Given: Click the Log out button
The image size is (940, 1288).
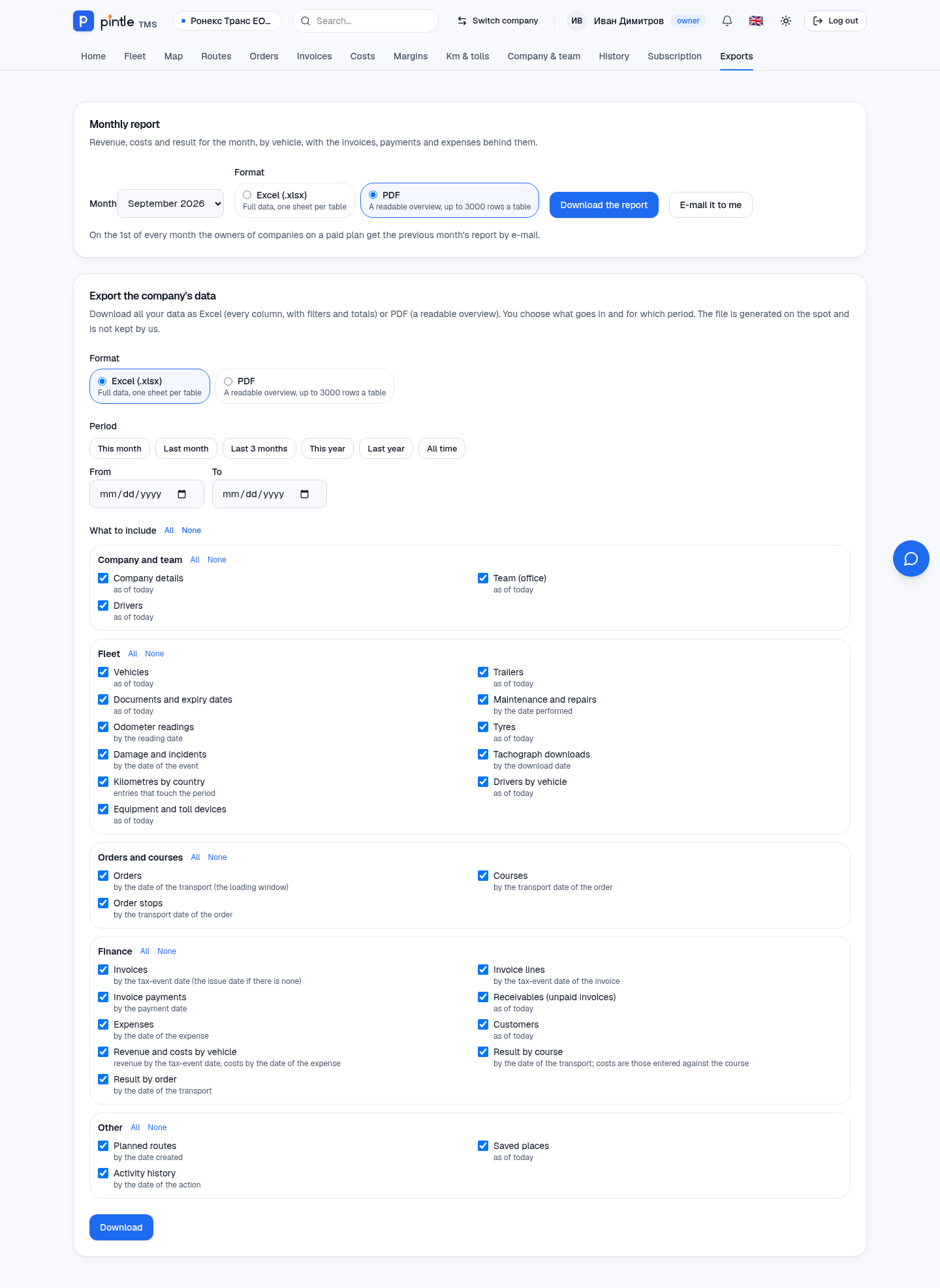Looking at the screenshot, I should pos(835,21).
